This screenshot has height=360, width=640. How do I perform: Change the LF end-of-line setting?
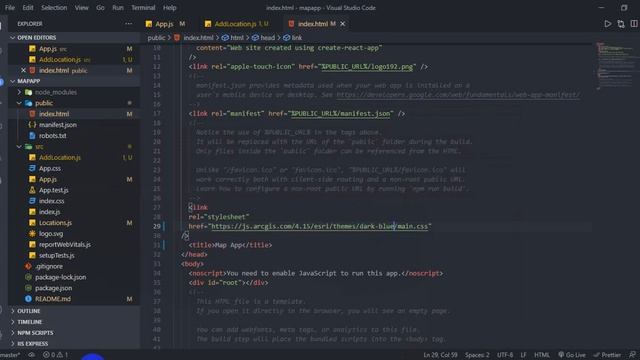pyautogui.click(x=523, y=355)
